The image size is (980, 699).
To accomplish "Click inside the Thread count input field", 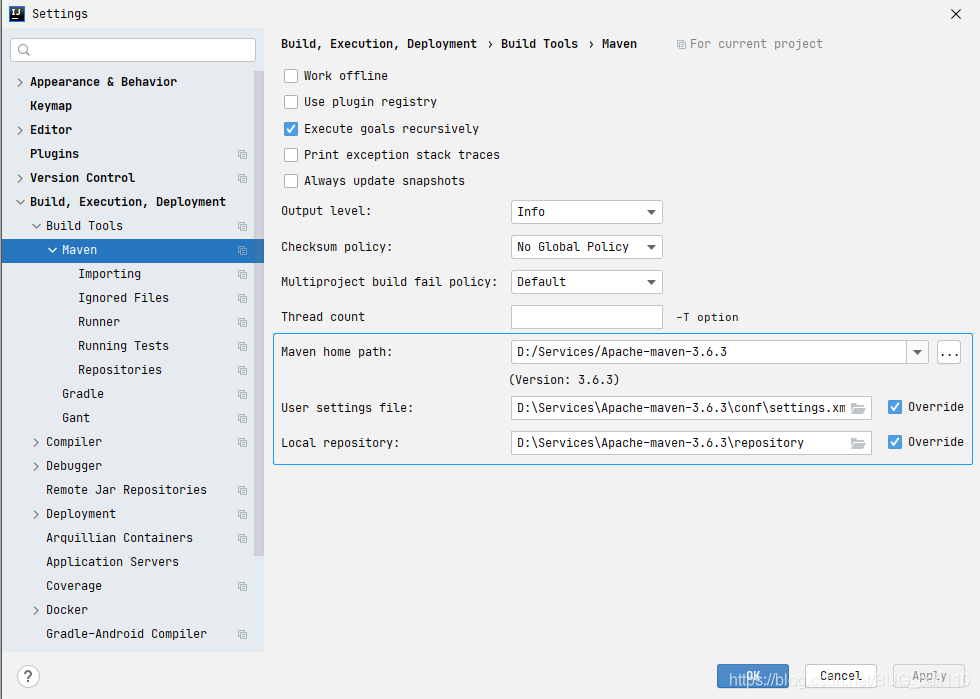I will [586, 316].
